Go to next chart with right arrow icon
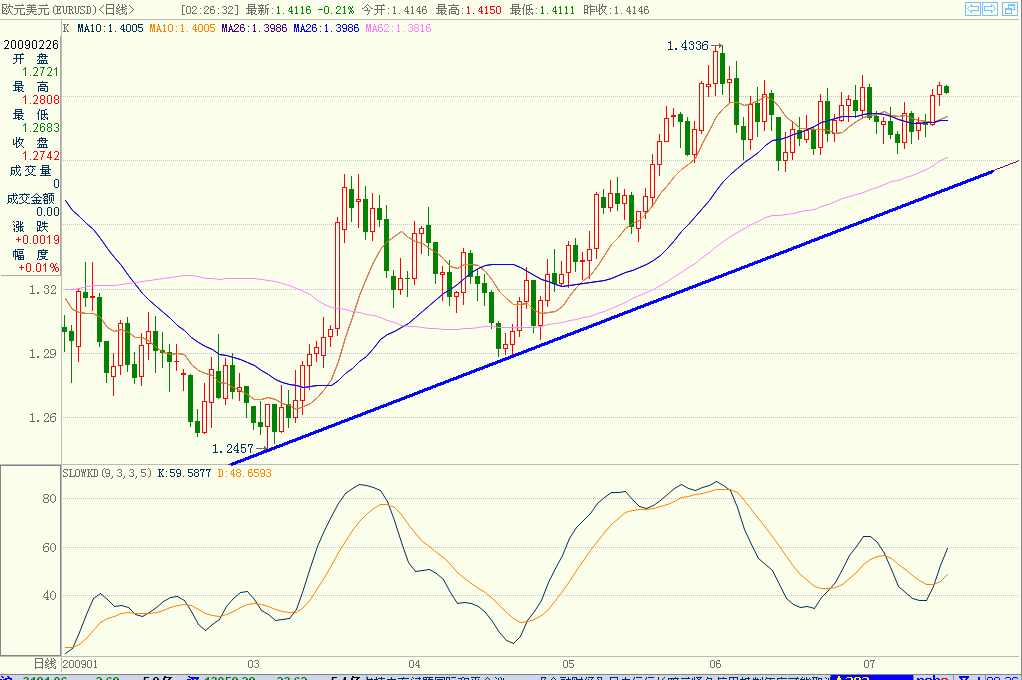This screenshot has height=680, width=1022. (989, 8)
